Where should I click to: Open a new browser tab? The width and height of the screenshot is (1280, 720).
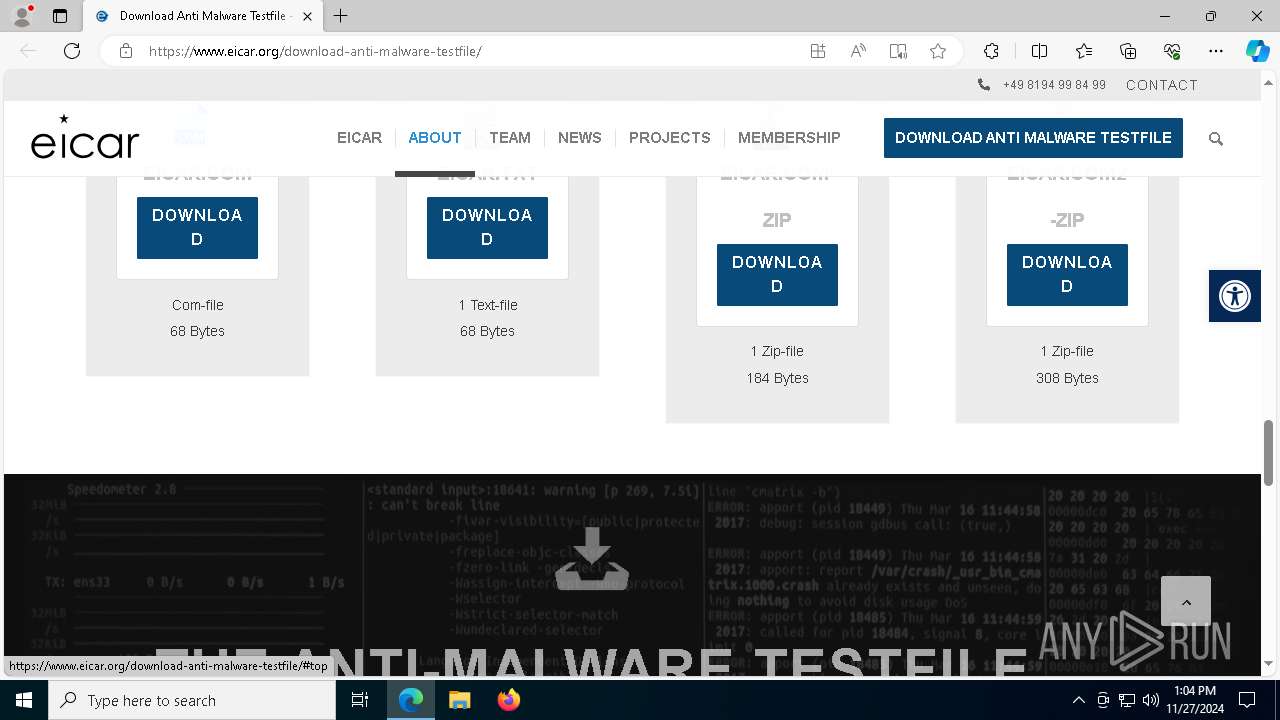(341, 16)
